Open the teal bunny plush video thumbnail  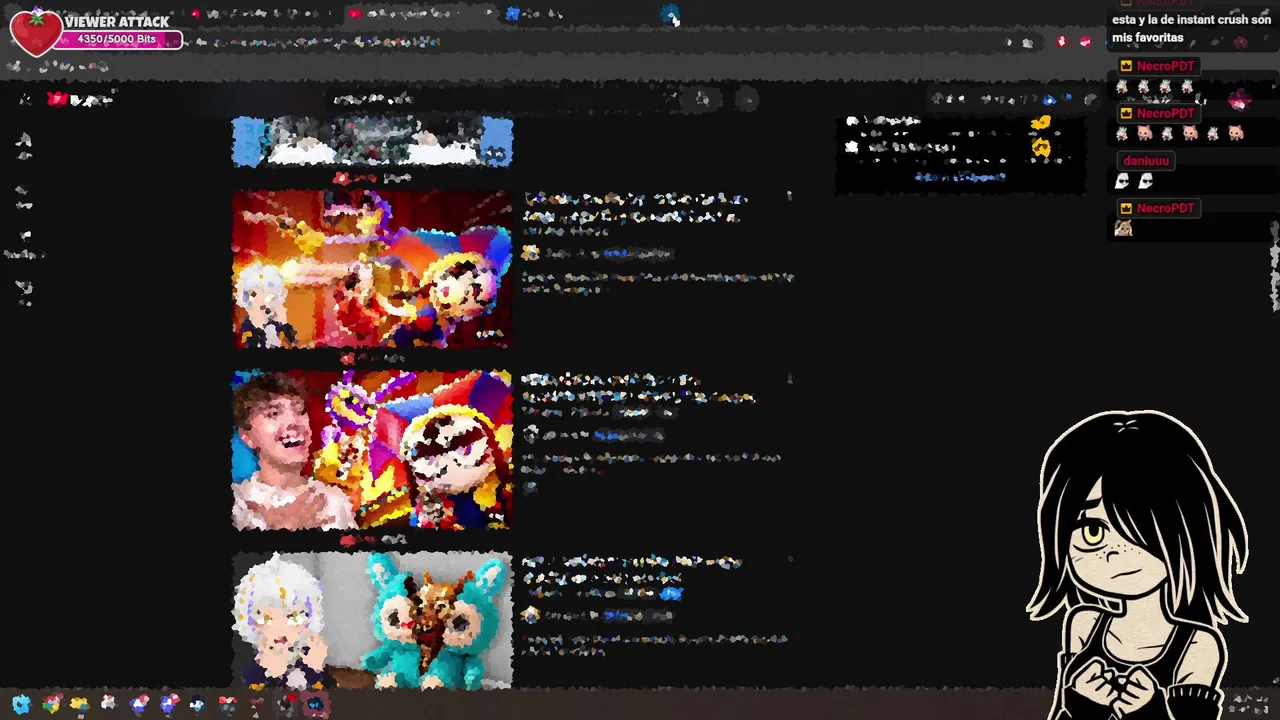coord(372,620)
